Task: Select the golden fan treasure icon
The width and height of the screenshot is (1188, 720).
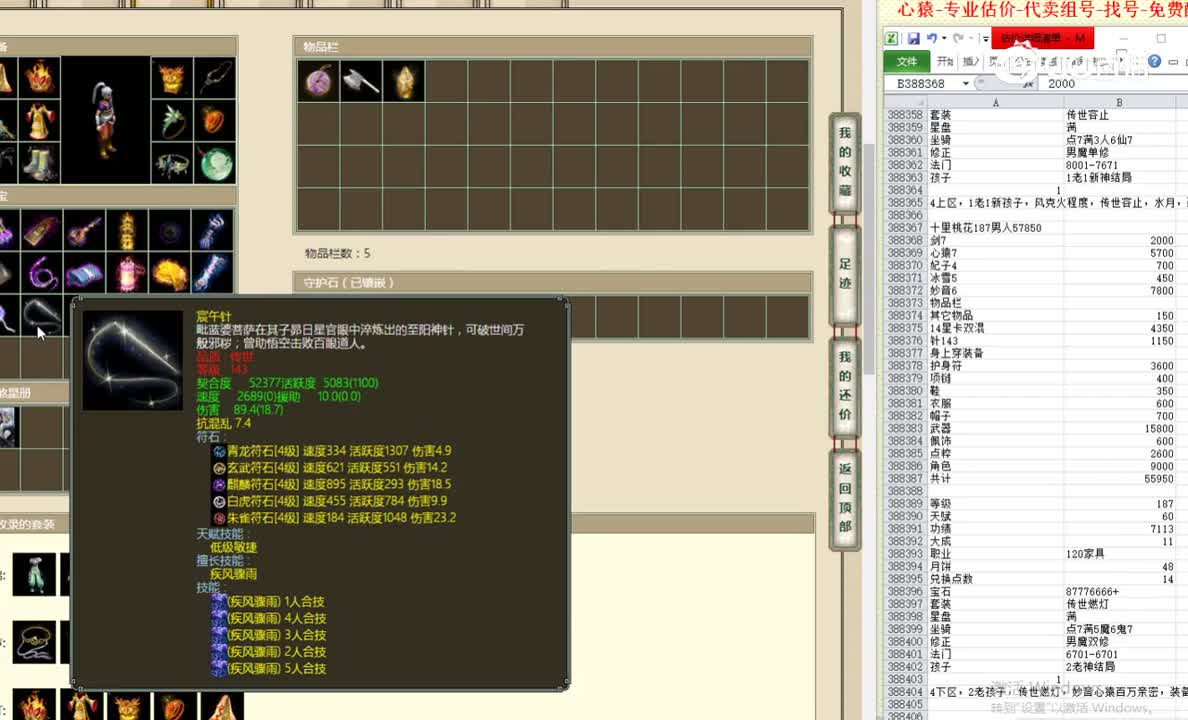Action: [x=169, y=273]
